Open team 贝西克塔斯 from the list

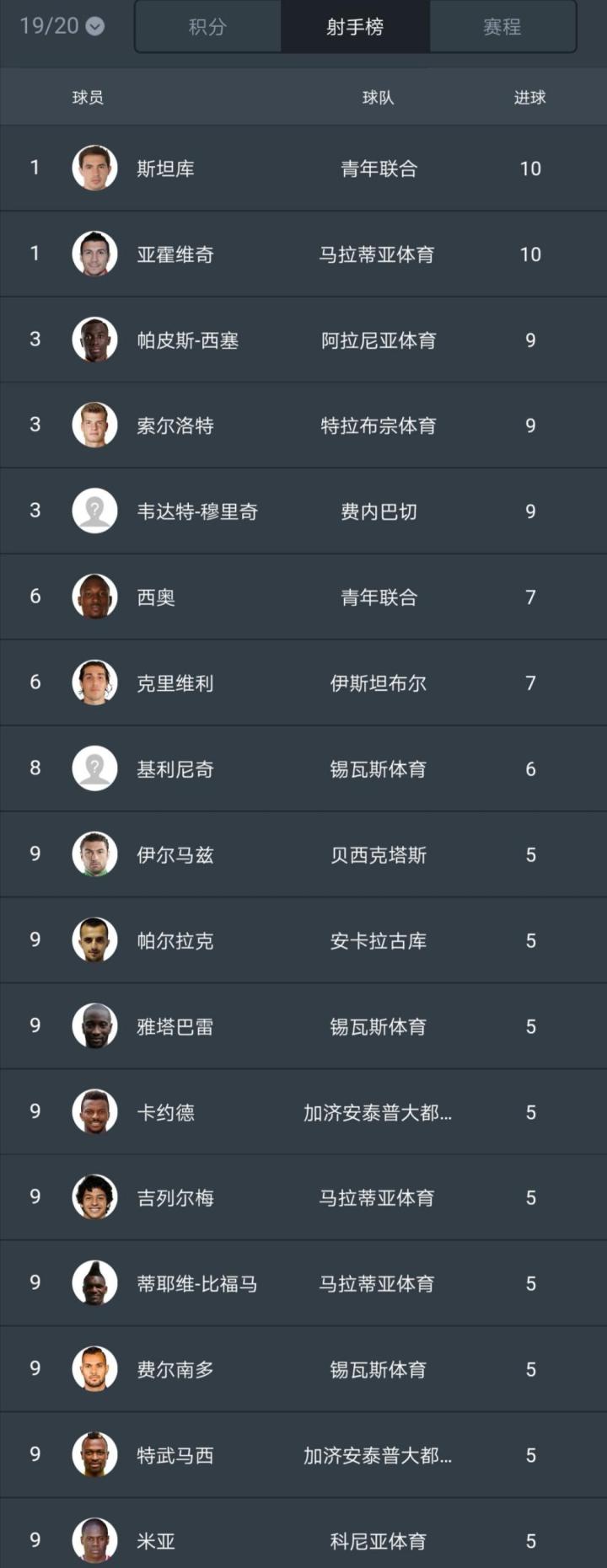379,855
